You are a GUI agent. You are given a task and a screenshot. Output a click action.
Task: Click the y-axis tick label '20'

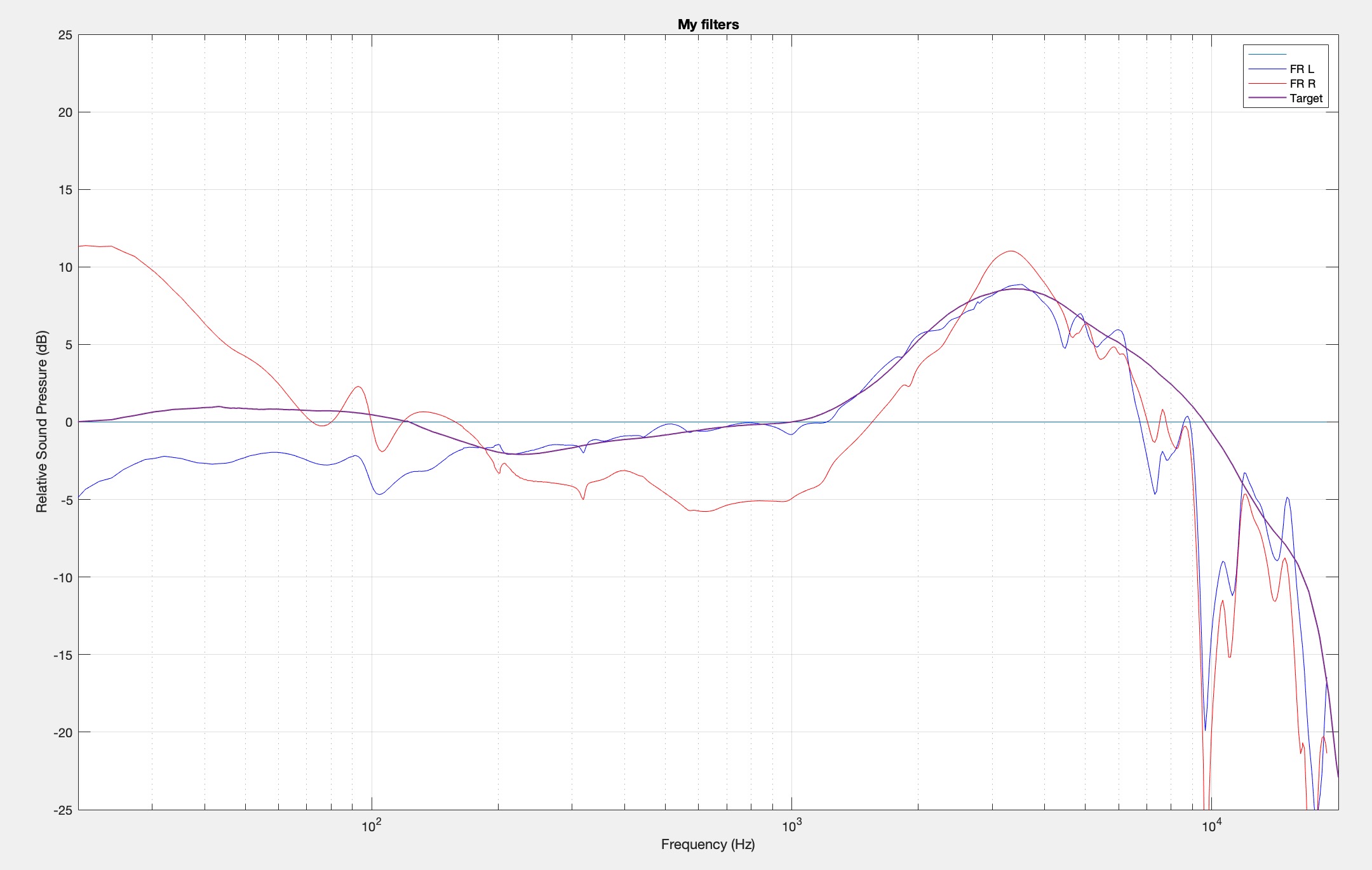(65, 112)
